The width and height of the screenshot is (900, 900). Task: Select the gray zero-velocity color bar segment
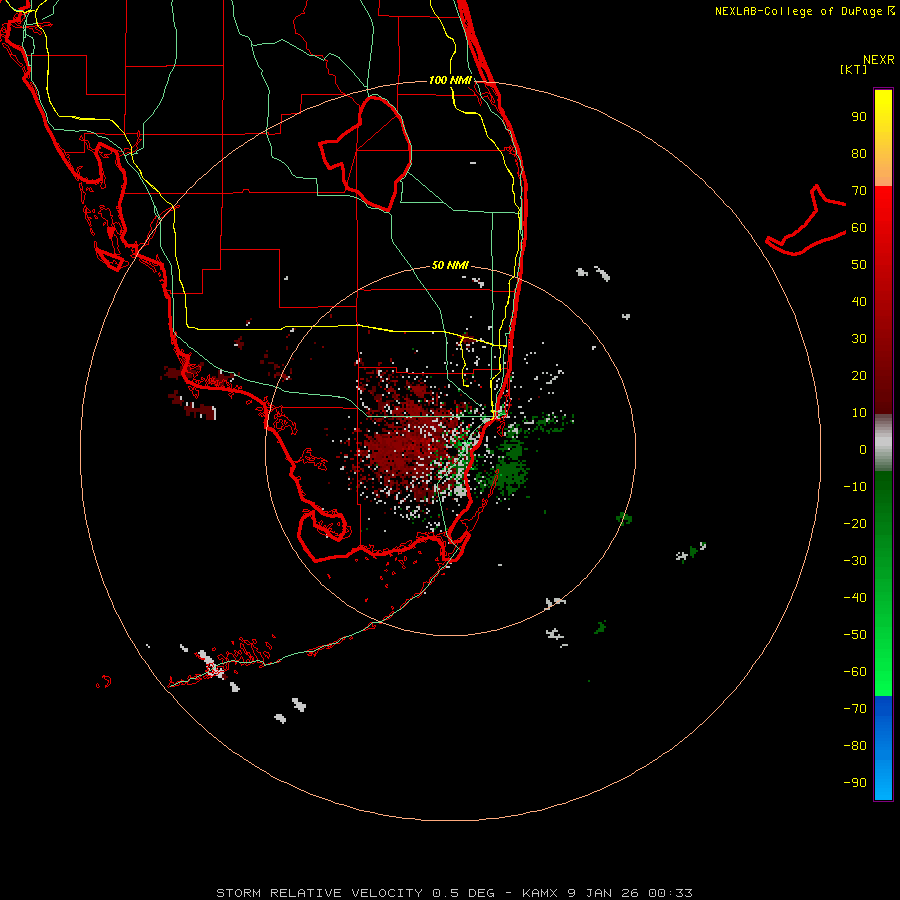(x=883, y=443)
